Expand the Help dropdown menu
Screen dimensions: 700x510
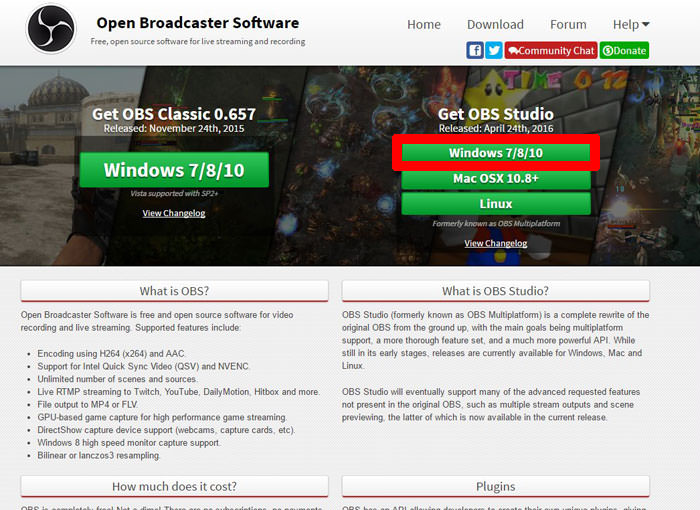click(631, 25)
